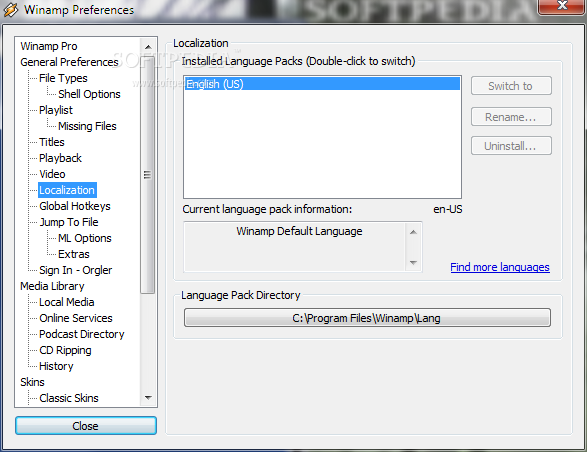The image size is (587, 452).
Task: Click the Switch to button
Action: point(511,86)
